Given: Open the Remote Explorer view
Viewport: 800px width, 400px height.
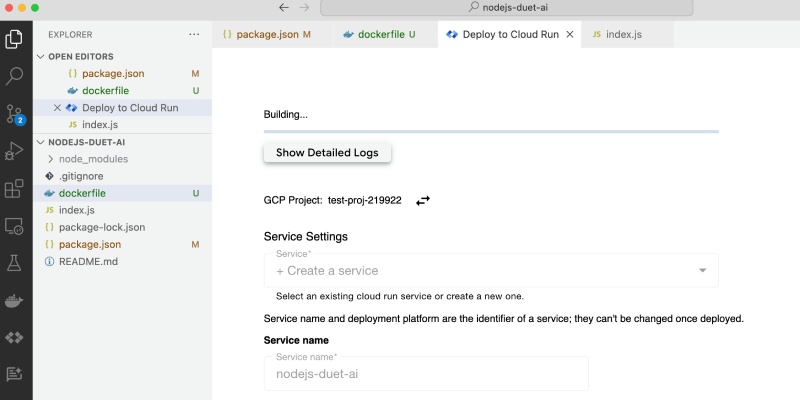Looking at the screenshot, I should pyautogui.click(x=14, y=226).
